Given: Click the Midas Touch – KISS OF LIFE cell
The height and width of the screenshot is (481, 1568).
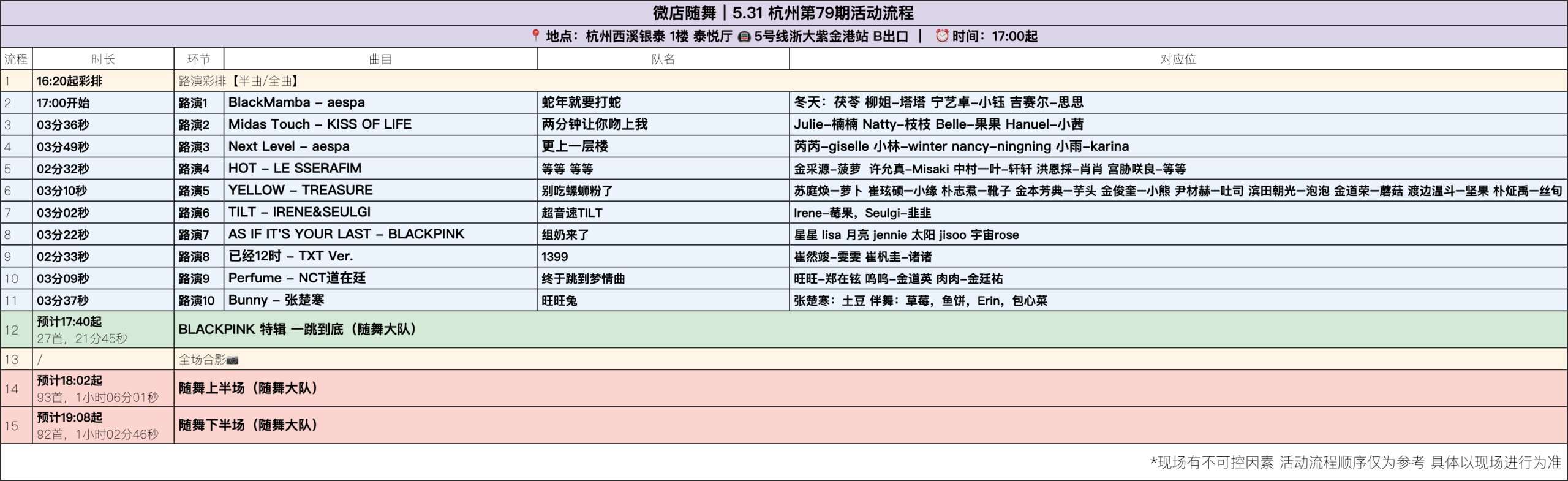Looking at the screenshot, I should (x=320, y=124).
